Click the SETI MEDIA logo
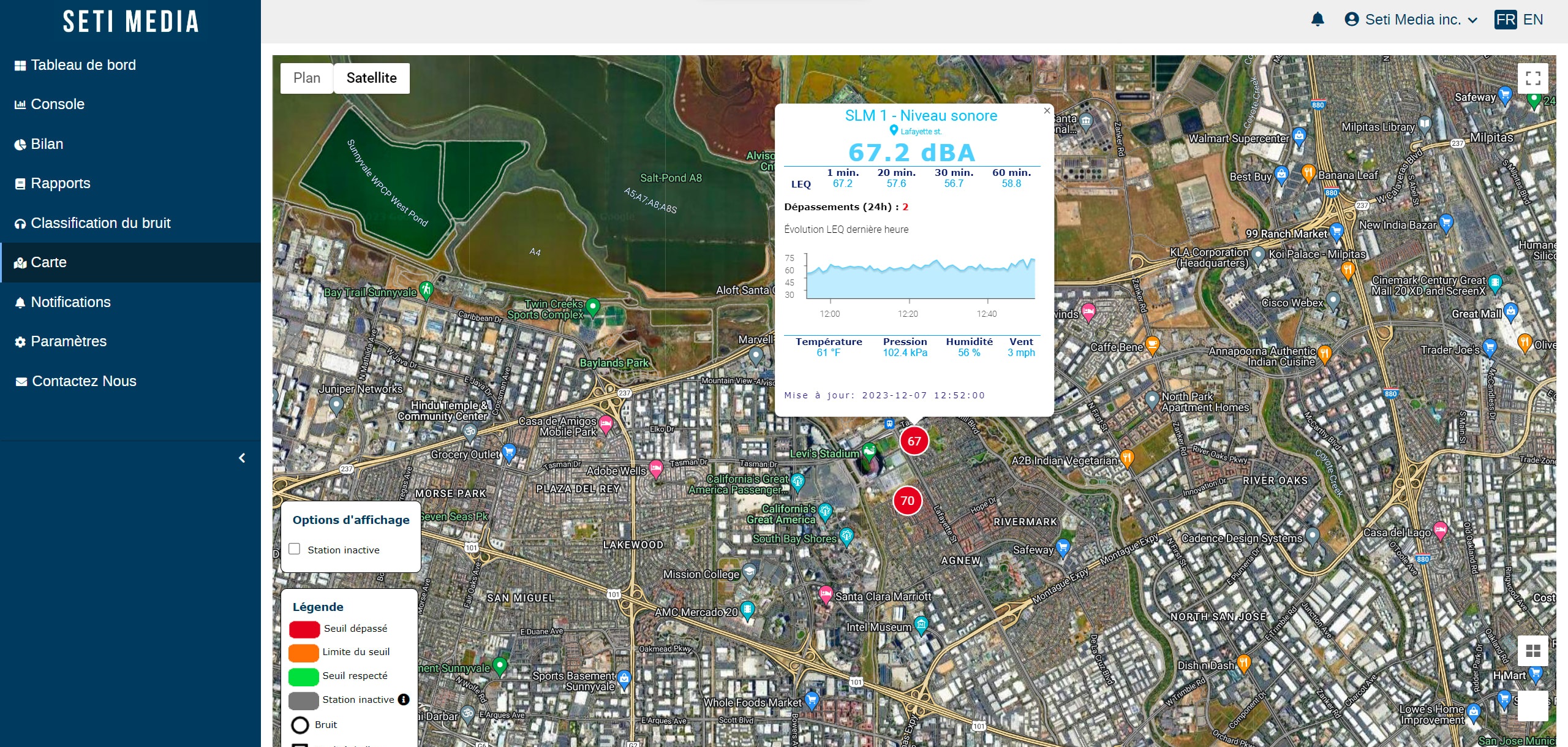 tap(130, 21)
